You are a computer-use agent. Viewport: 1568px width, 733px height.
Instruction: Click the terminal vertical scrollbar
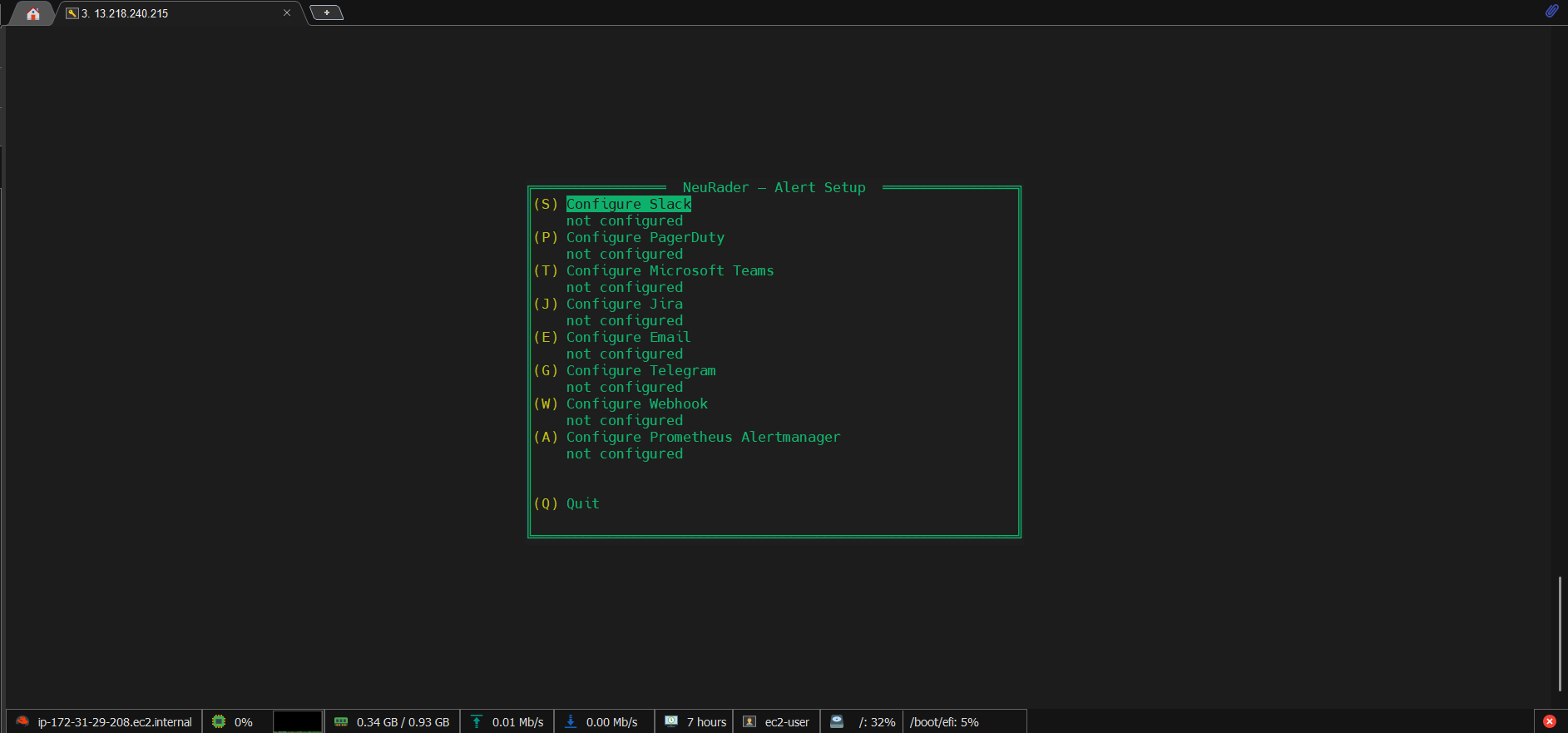coord(1560,633)
